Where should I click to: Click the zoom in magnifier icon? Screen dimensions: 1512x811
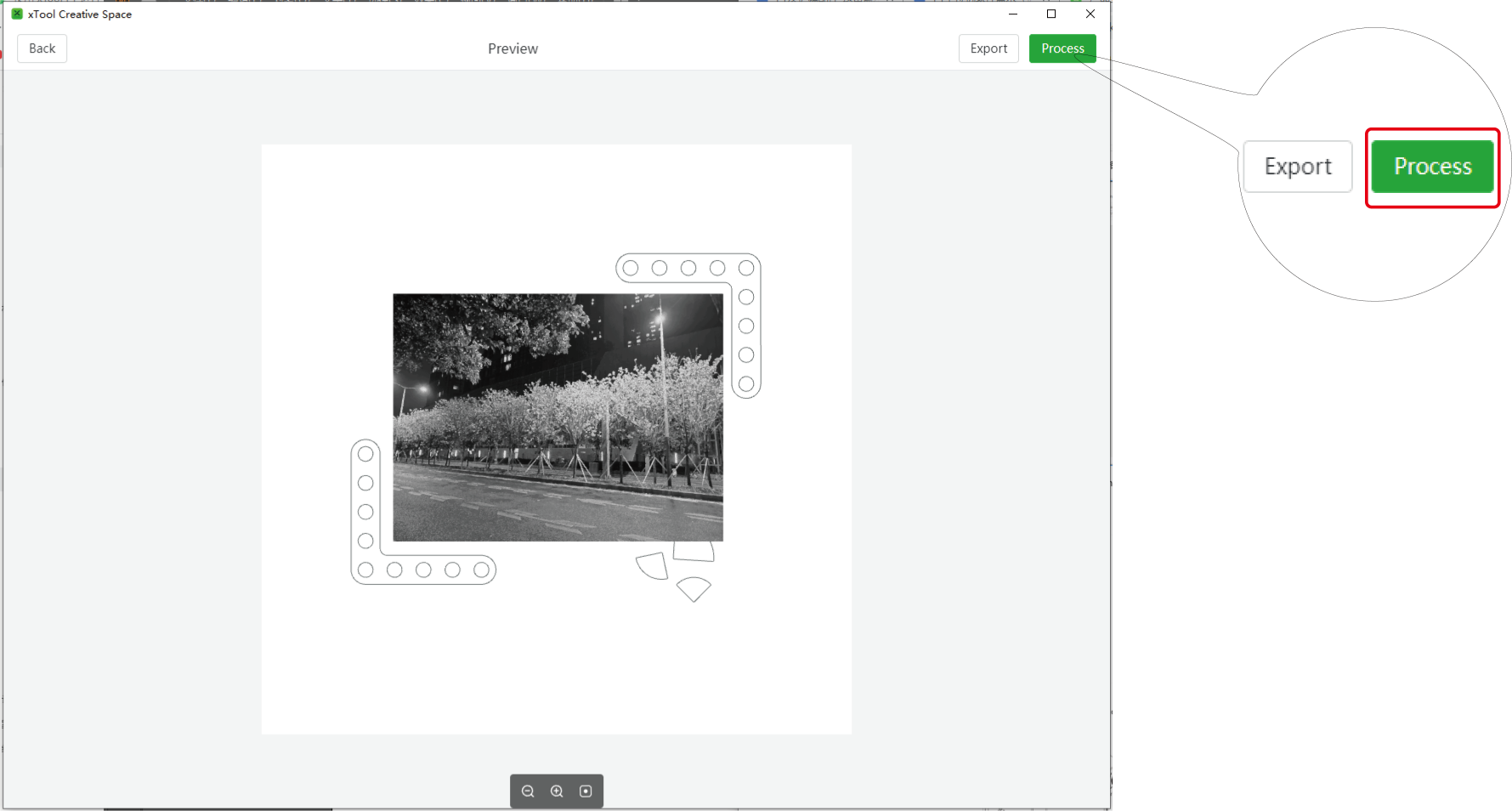pyautogui.click(x=557, y=791)
